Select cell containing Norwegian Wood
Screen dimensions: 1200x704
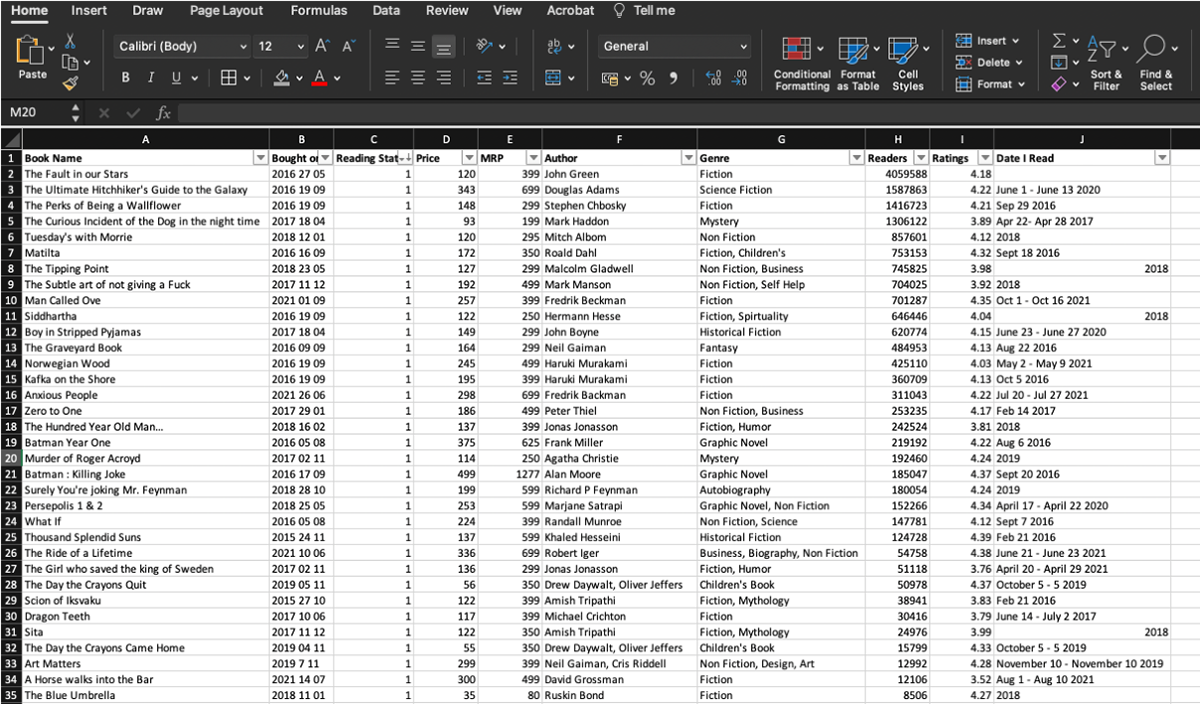coord(145,363)
